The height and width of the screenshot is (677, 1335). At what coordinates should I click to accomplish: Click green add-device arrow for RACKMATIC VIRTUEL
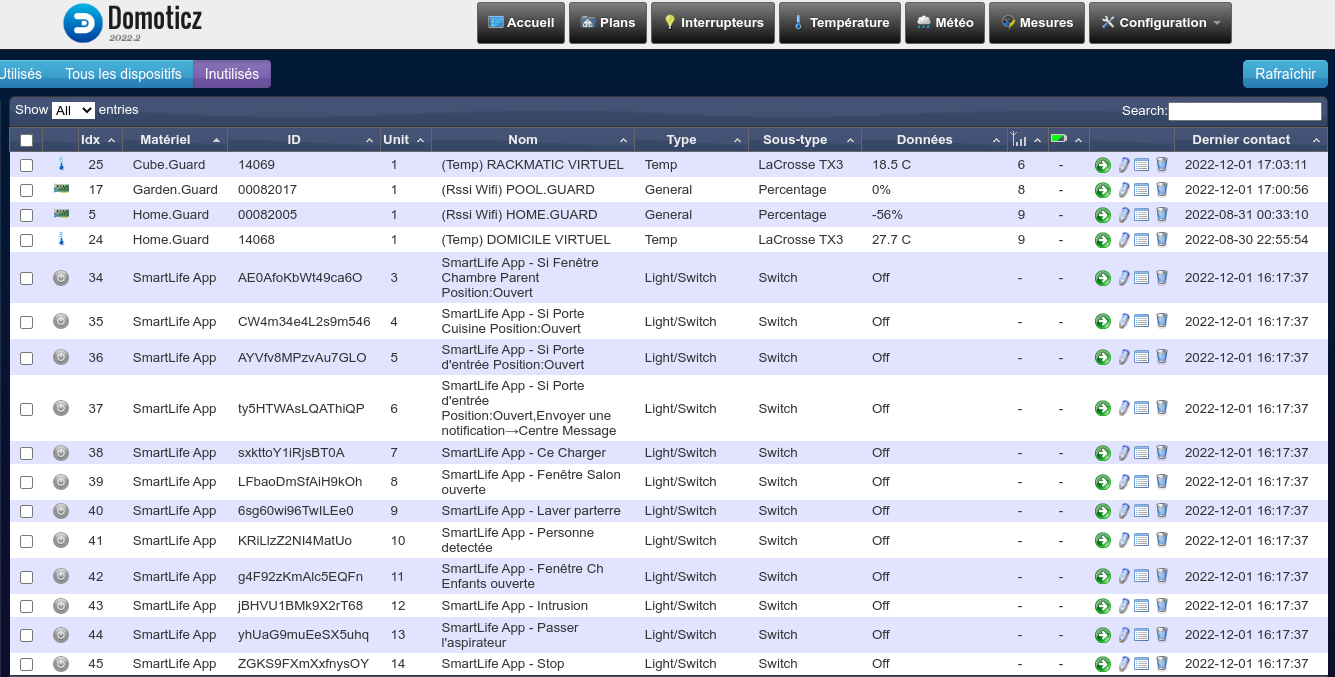coord(1102,165)
